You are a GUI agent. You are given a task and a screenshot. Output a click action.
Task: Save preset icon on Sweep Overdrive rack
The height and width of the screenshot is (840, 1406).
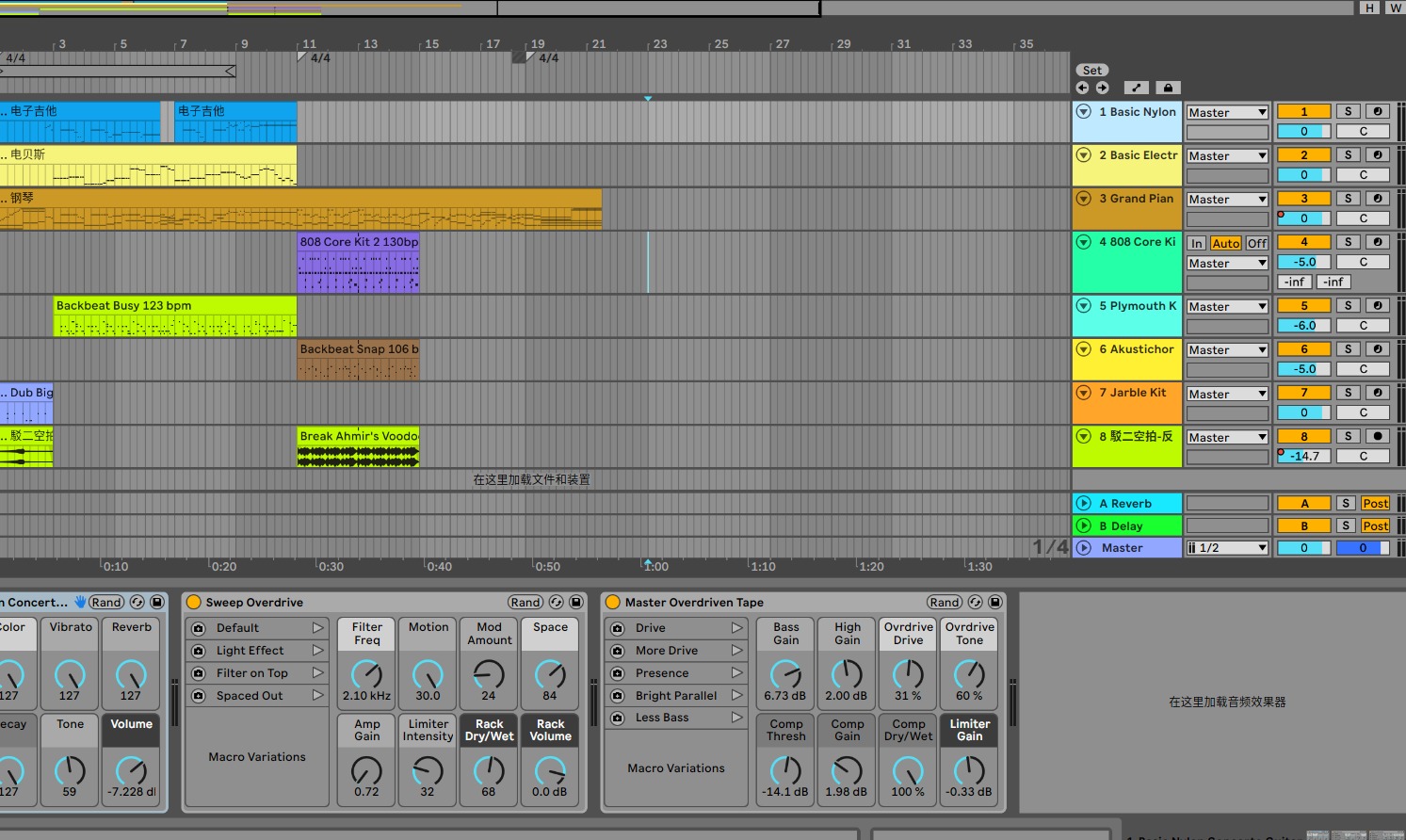(576, 602)
